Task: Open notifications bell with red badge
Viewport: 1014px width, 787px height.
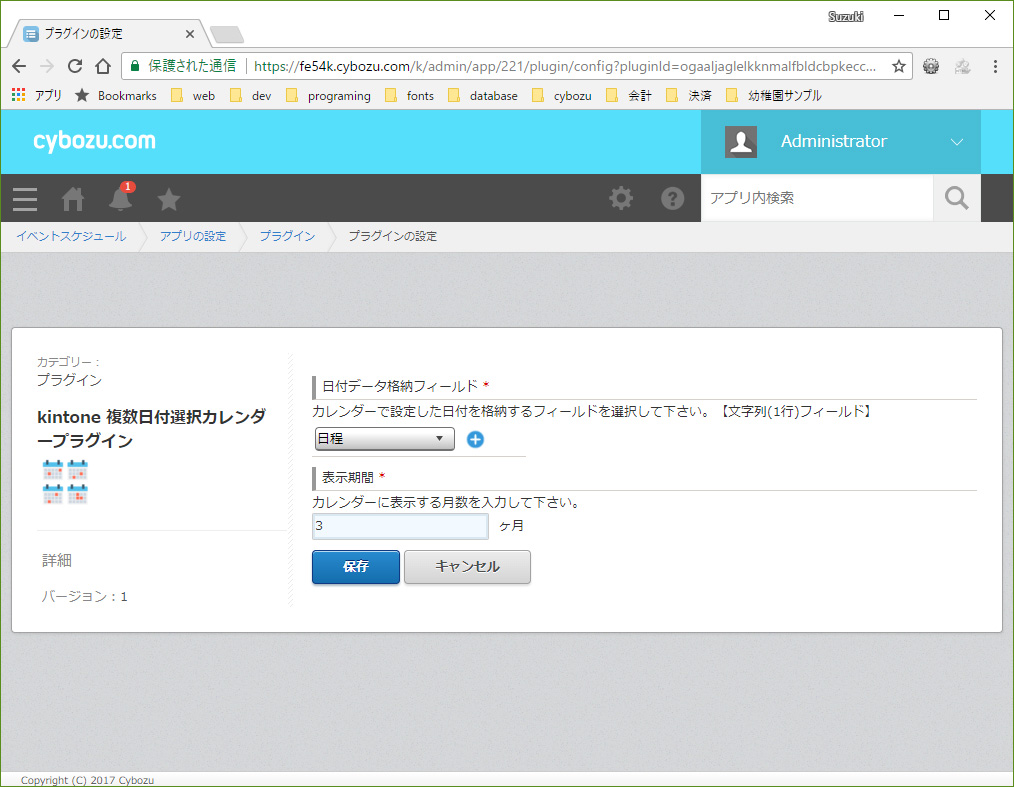Action: [x=120, y=197]
